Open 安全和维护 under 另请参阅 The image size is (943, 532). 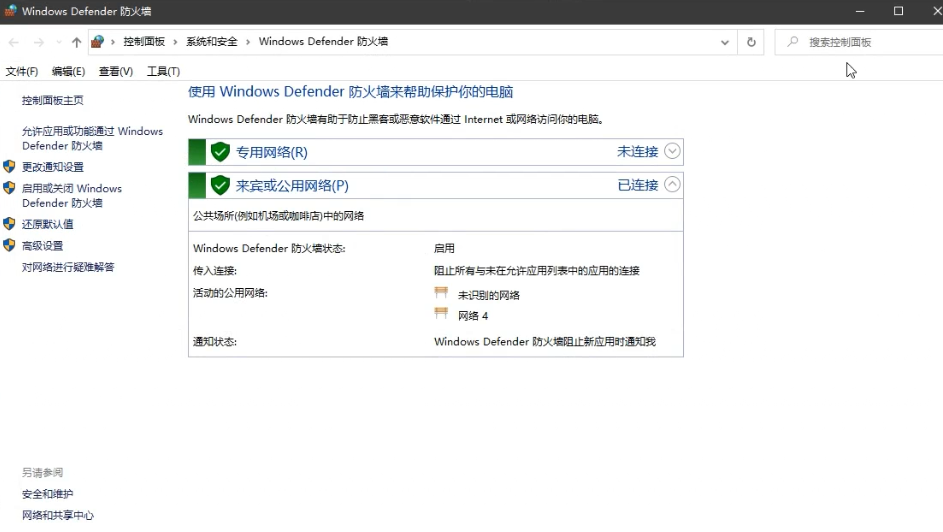[x=48, y=494]
